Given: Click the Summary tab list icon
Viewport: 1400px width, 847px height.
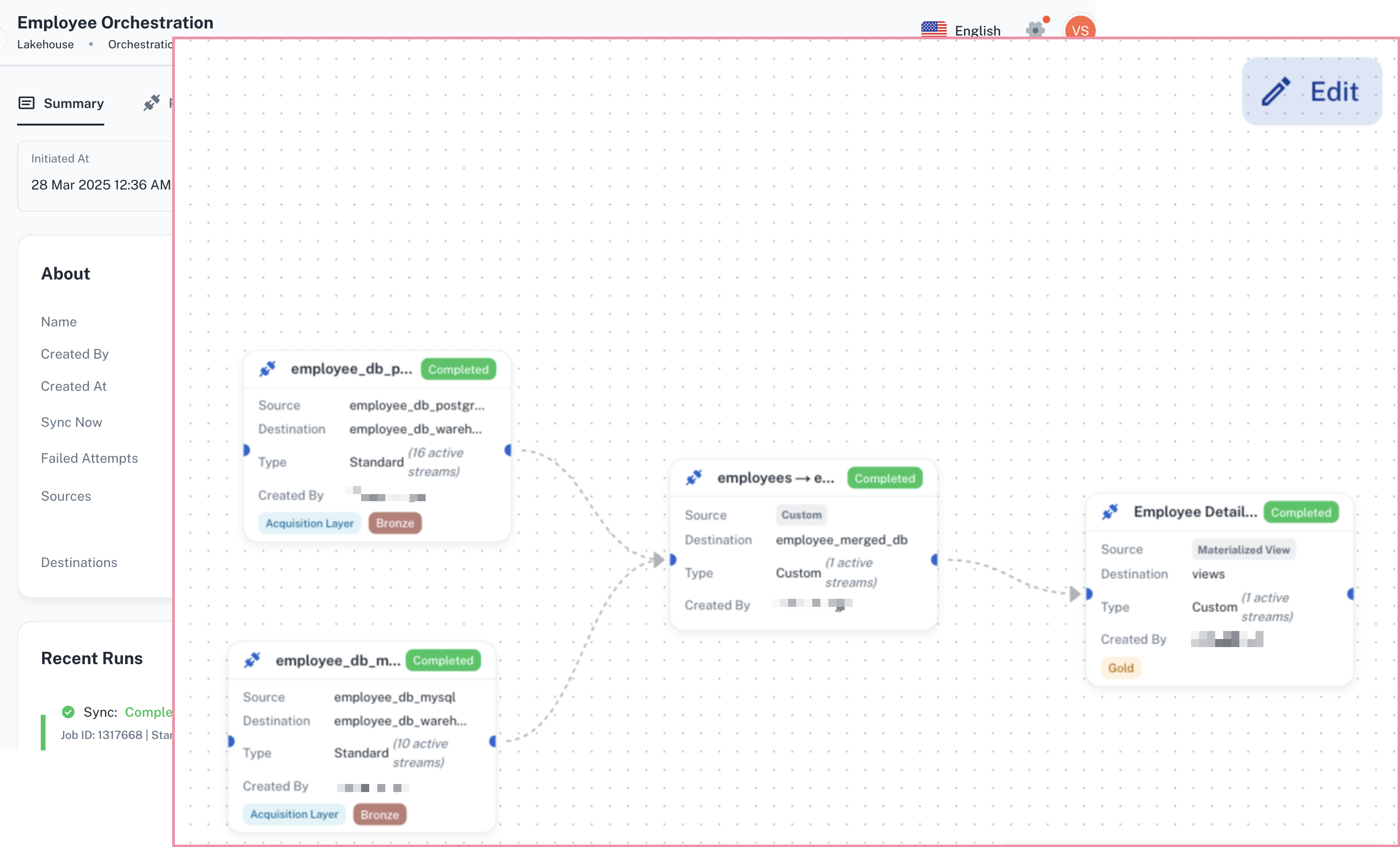Looking at the screenshot, I should pyautogui.click(x=27, y=103).
